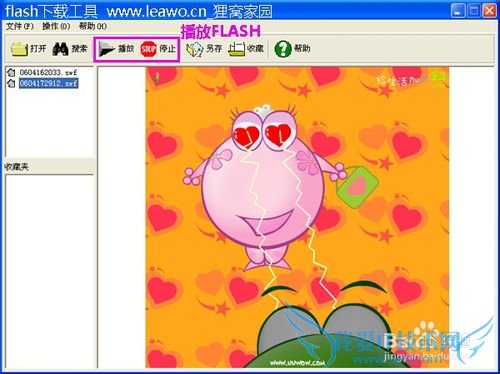Click the 打开 folder icon in toolbar

click(x=19, y=49)
